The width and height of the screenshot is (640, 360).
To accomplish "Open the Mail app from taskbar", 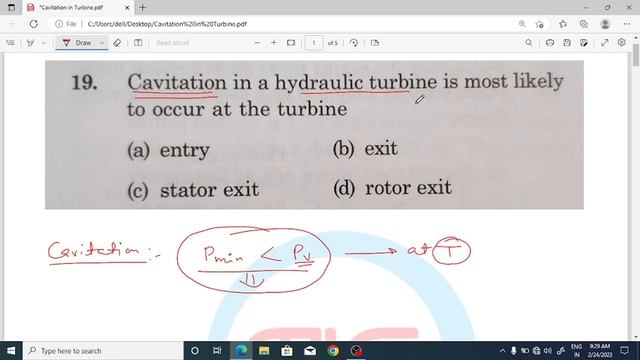I will 310,351.
